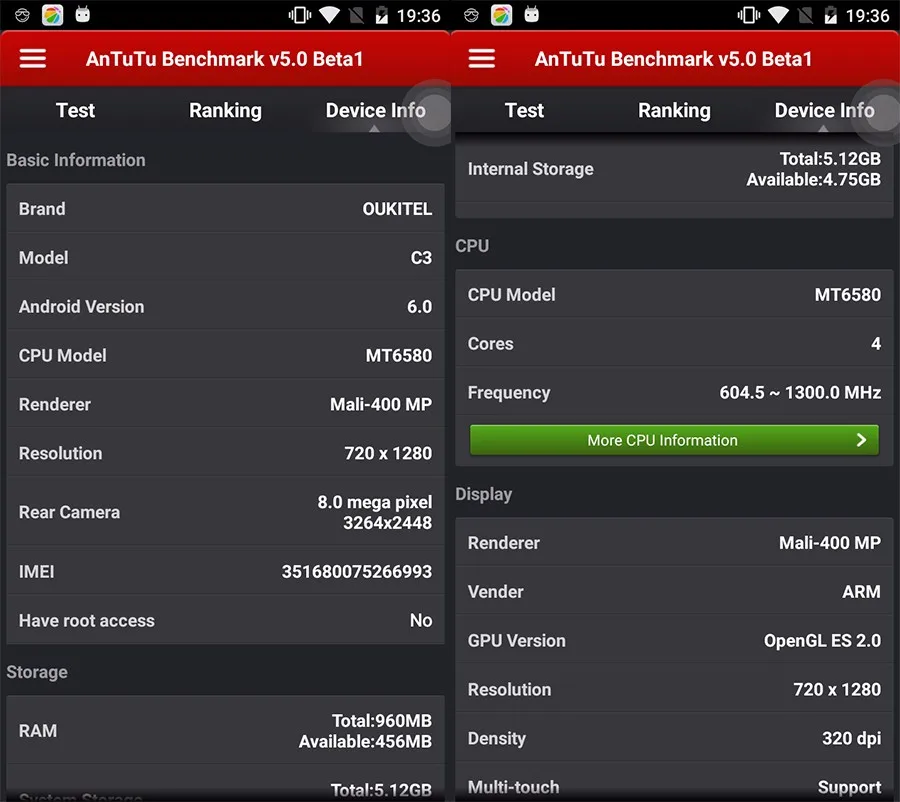
Task: Tap the battery icon in left status bar
Action: (382, 15)
